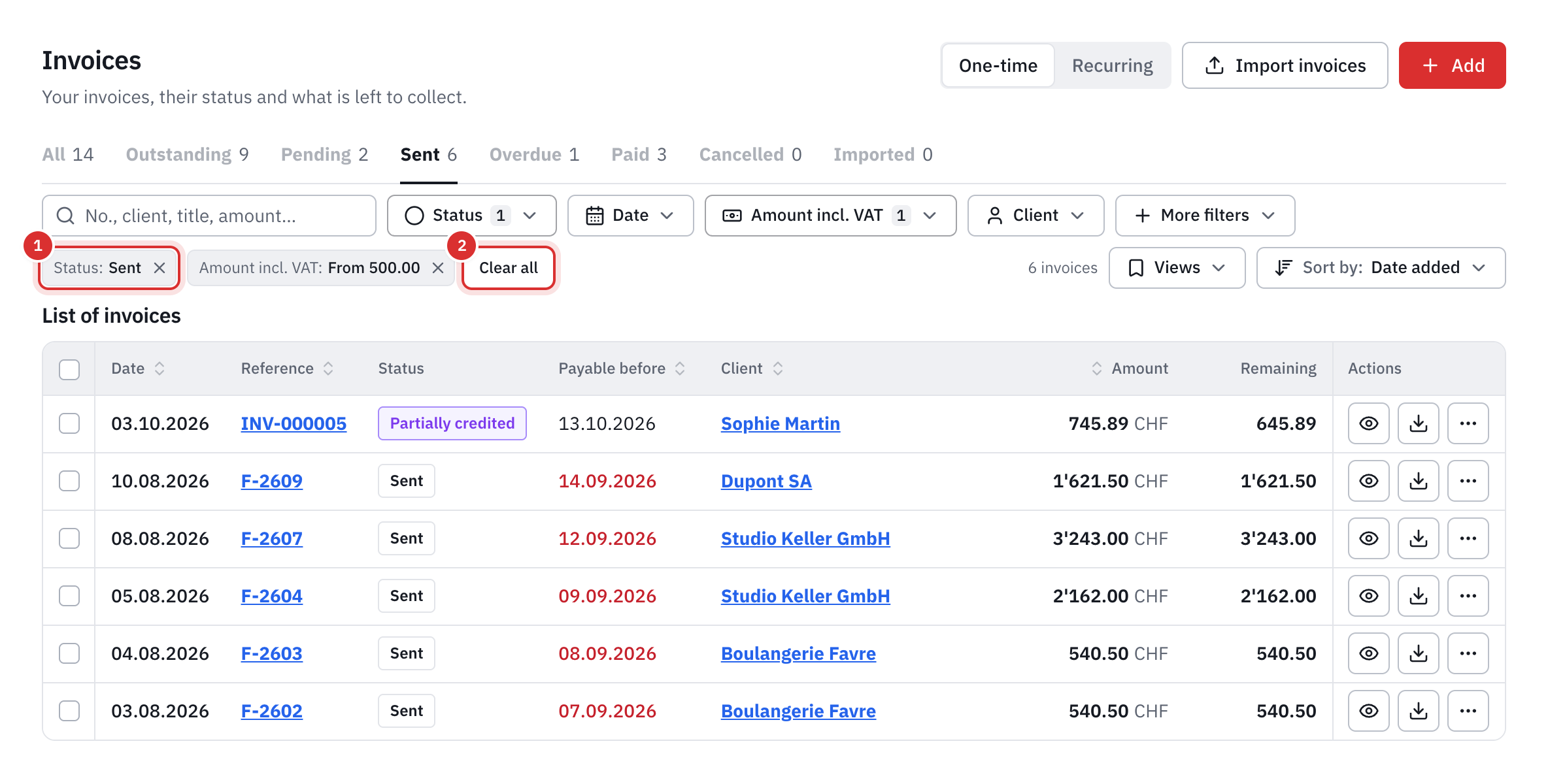The image size is (1548, 784).
Task: Sort table by Client column
Action: [752, 368]
